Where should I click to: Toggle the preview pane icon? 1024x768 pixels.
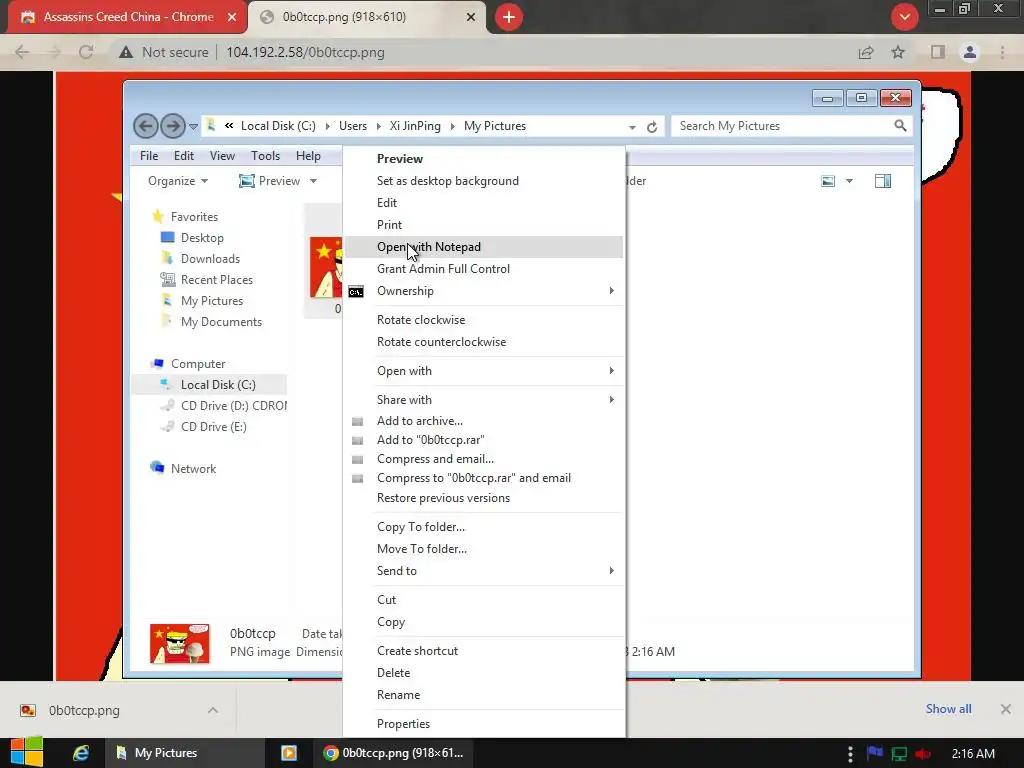pyautogui.click(x=883, y=181)
